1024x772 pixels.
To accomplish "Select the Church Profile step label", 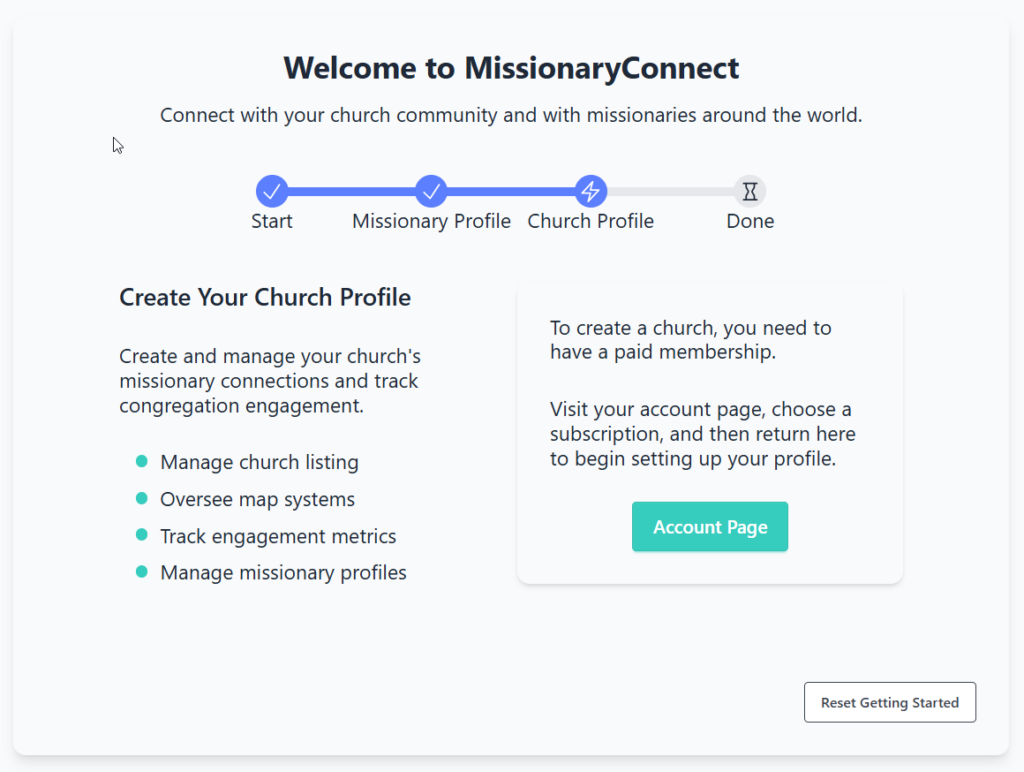I will (591, 221).
